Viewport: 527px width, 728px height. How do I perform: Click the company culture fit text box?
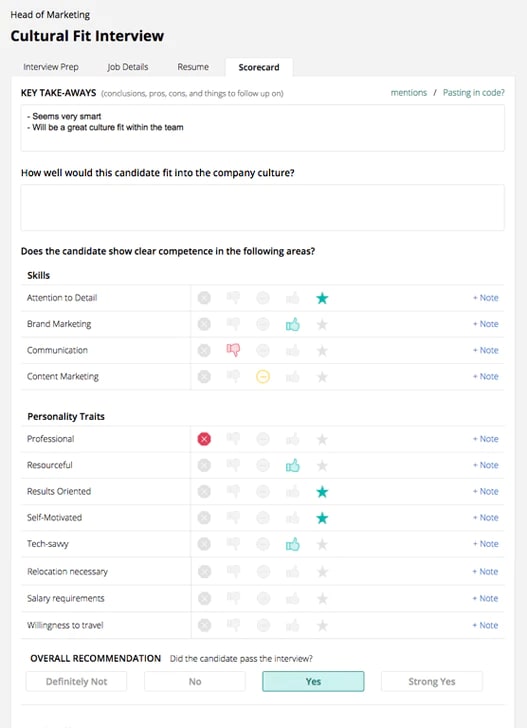(x=262, y=208)
